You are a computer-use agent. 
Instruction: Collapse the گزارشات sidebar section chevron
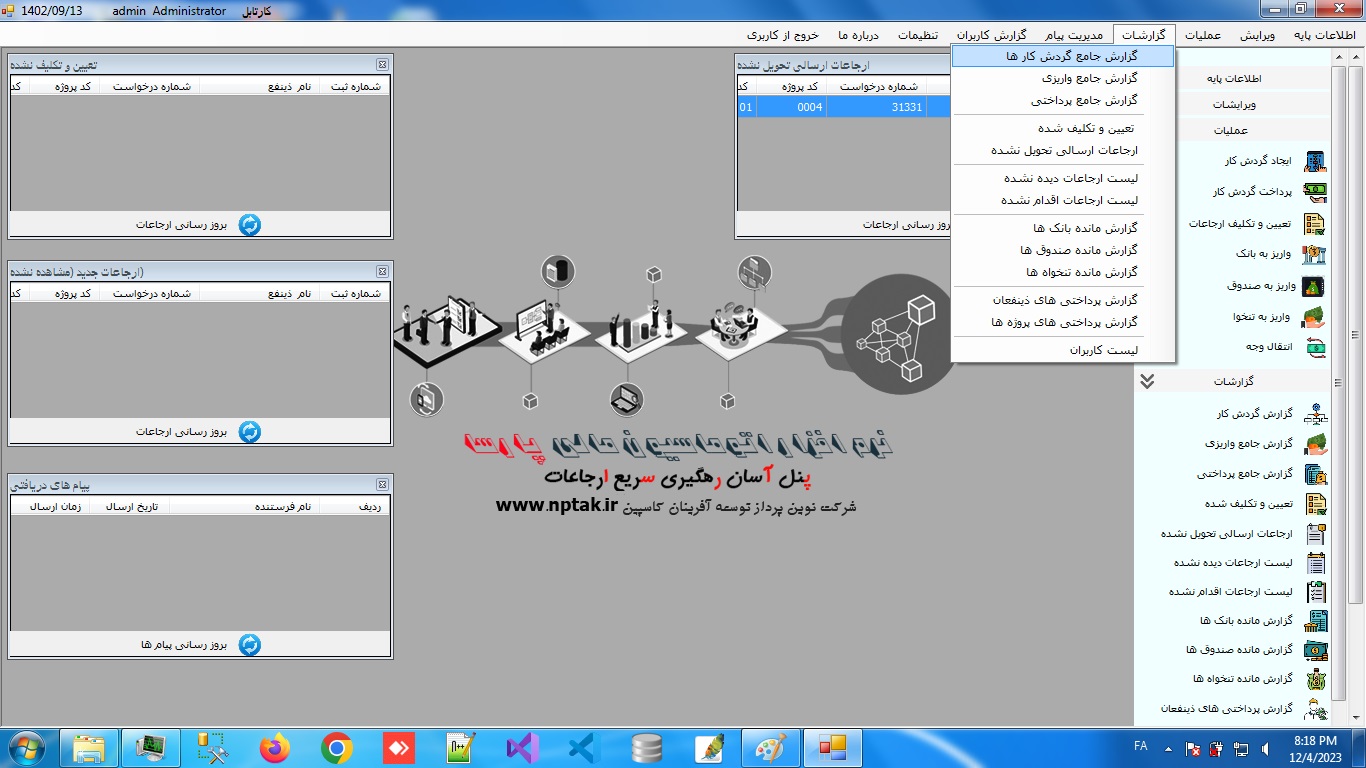coord(1147,381)
